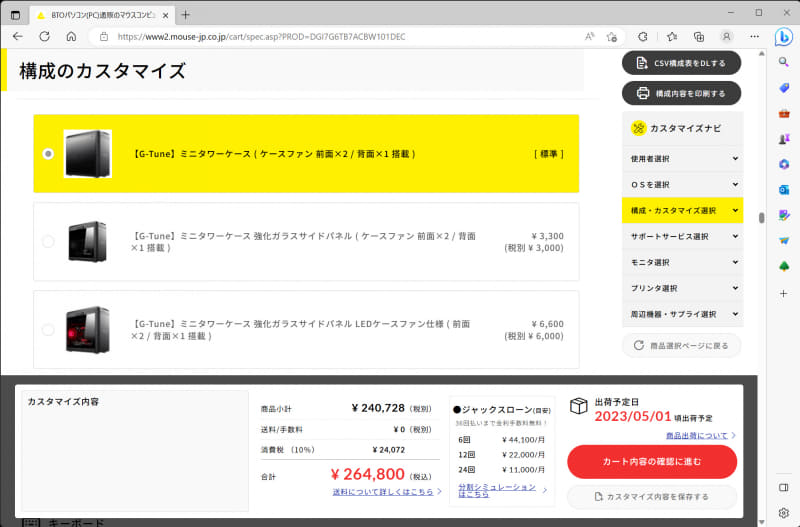The image size is (800, 527).
Task: Expand 構成・カスタマイズ選択 section
Action: (682, 210)
